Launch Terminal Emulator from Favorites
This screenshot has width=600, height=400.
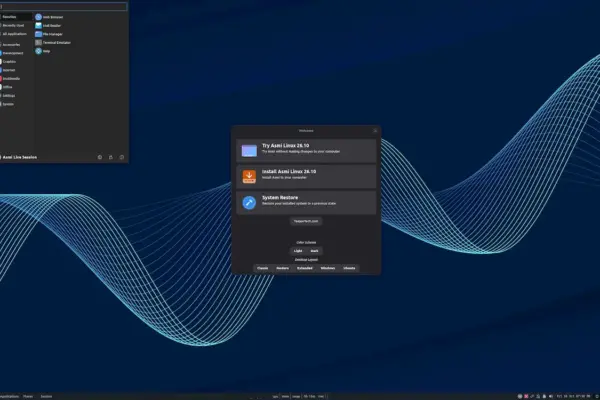53,42
